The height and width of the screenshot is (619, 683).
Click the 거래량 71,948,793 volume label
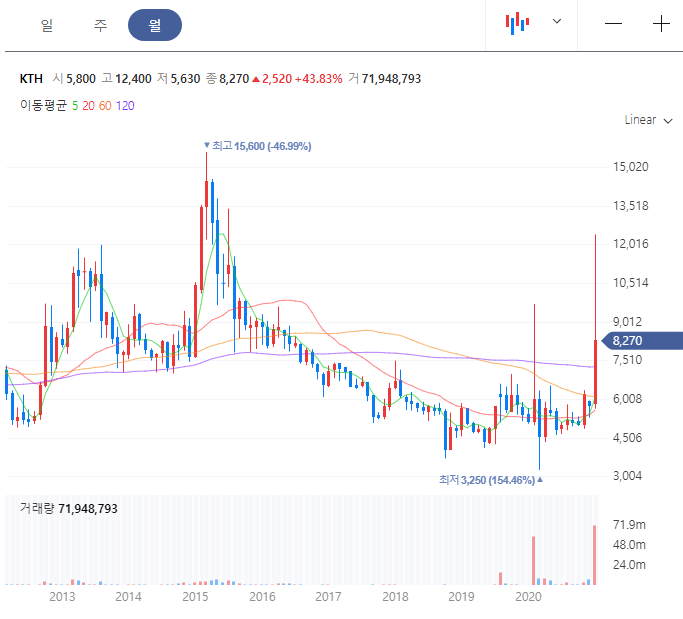tap(68, 508)
